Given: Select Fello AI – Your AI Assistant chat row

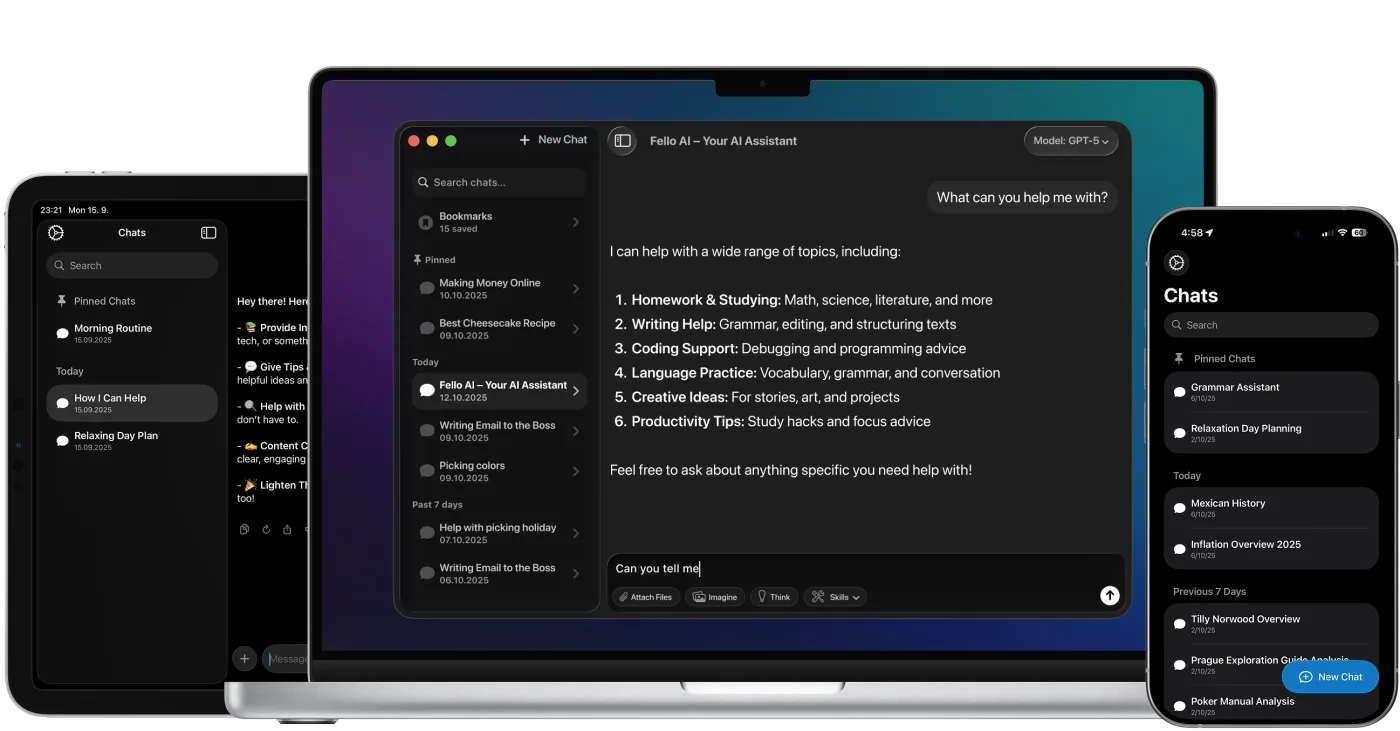Looking at the screenshot, I should click(x=499, y=391).
